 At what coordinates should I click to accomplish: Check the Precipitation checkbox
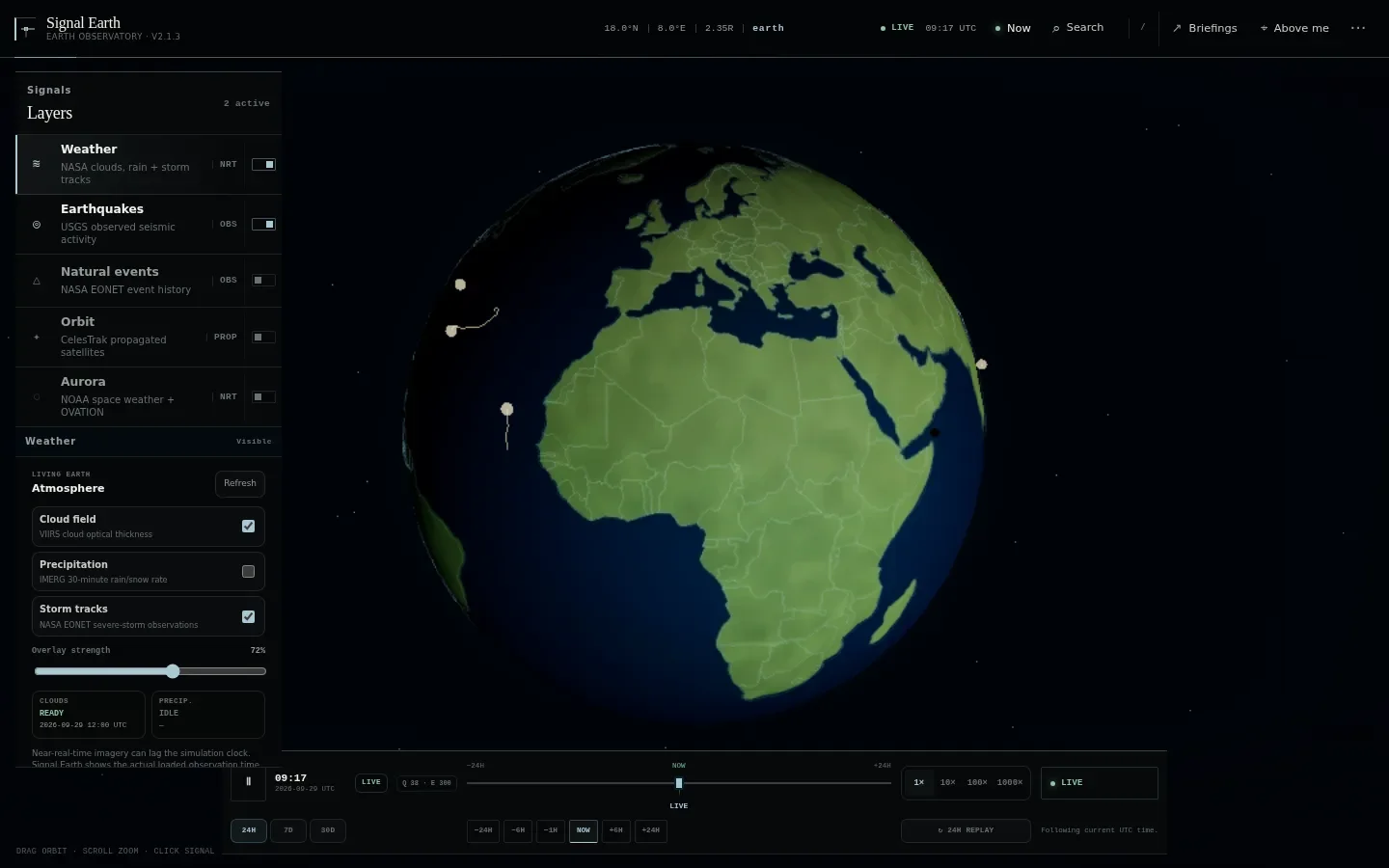click(248, 571)
